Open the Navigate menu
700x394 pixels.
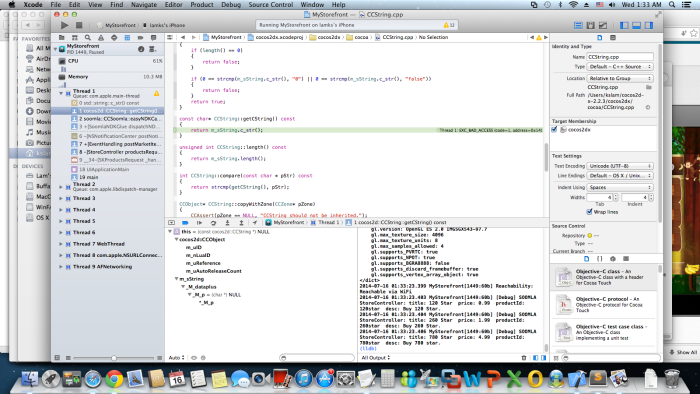pyautogui.click(x=144, y=4)
